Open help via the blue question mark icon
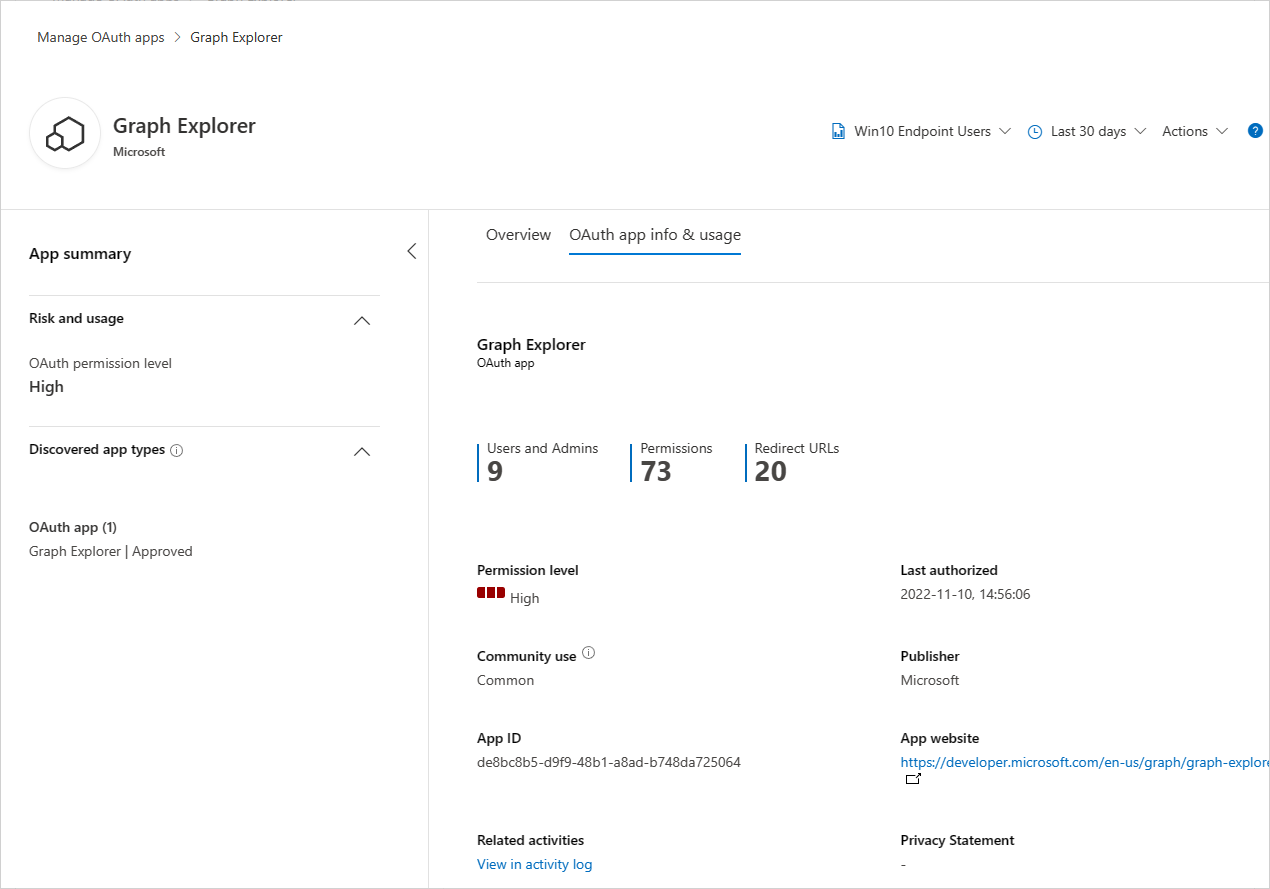1270x889 pixels. pyautogui.click(x=1256, y=130)
